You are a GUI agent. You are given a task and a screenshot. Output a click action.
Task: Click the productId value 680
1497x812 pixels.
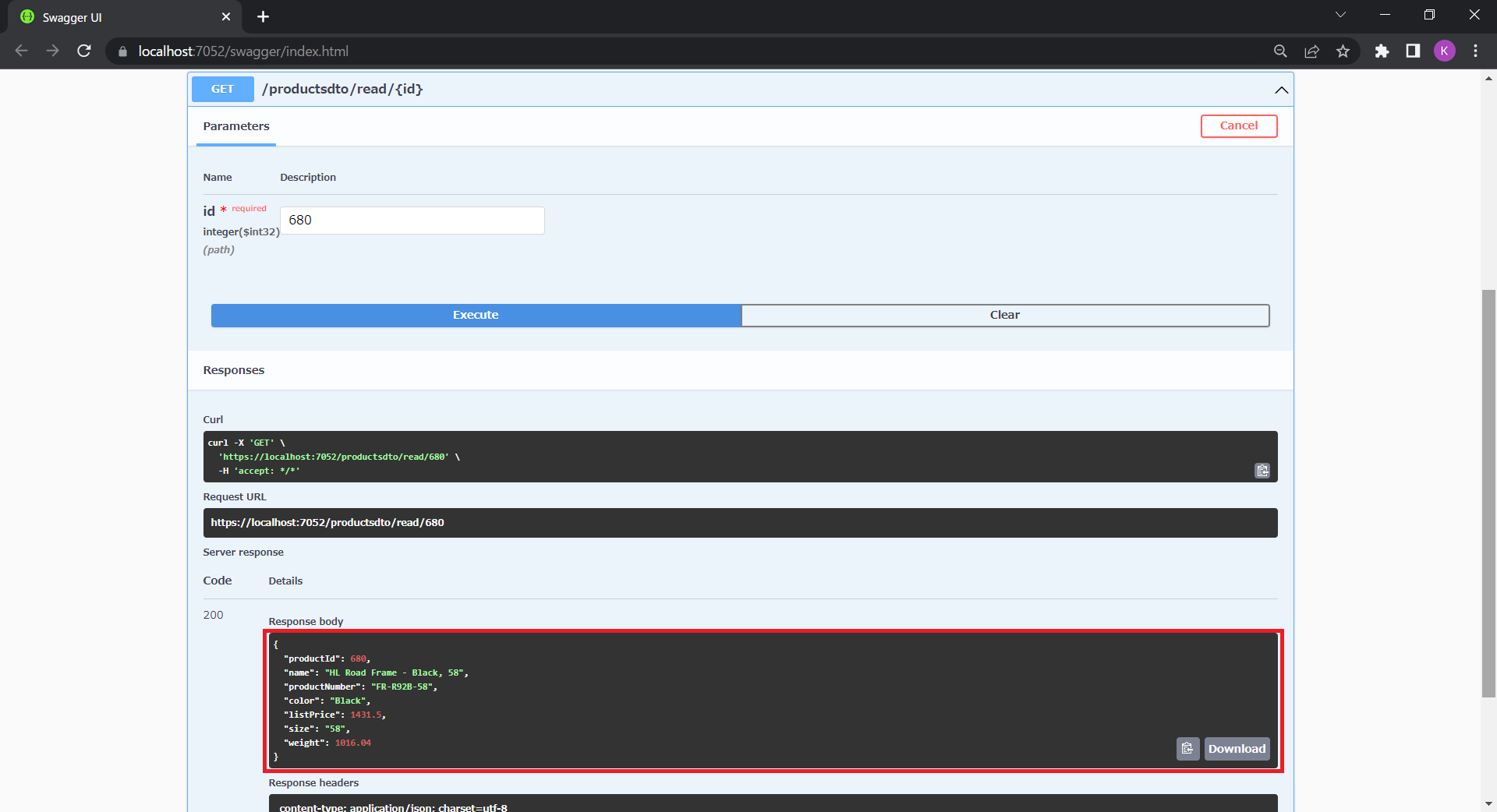pos(358,658)
